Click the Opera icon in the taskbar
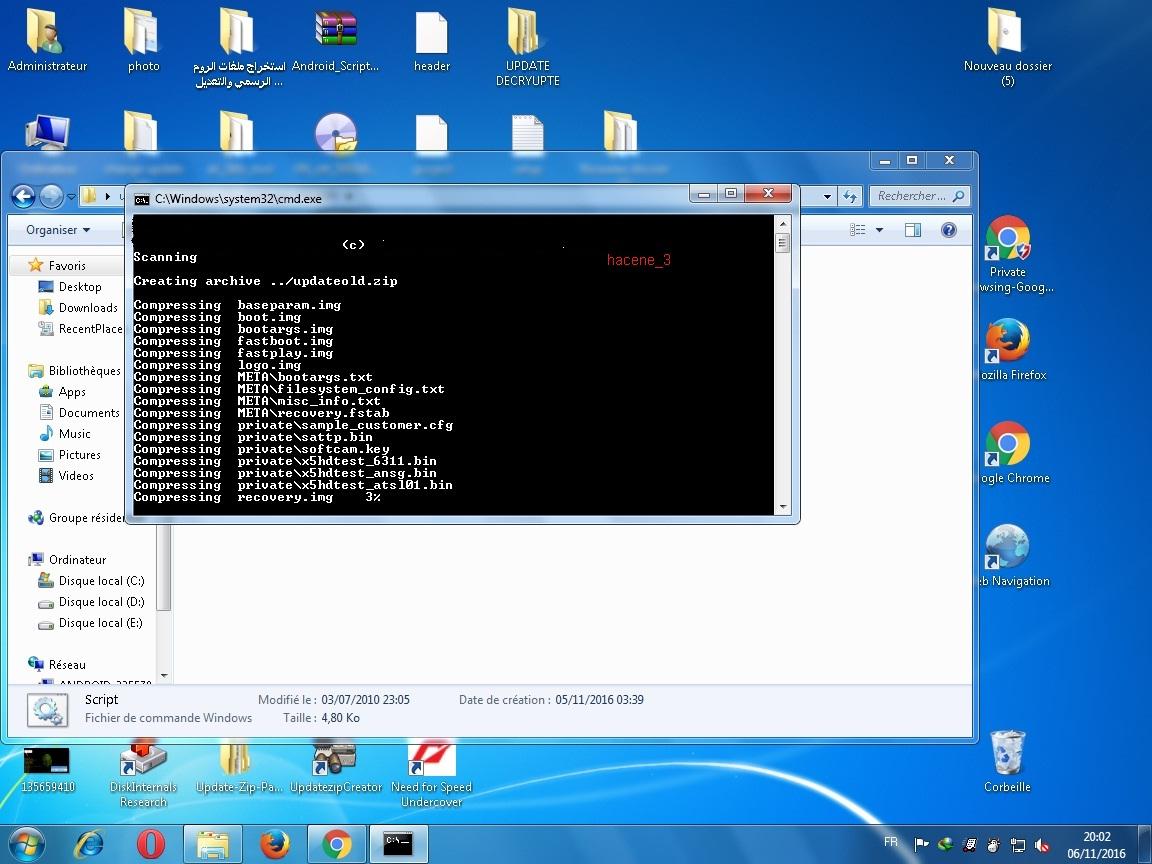Viewport: 1152px width, 864px height. pyautogui.click(x=150, y=844)
